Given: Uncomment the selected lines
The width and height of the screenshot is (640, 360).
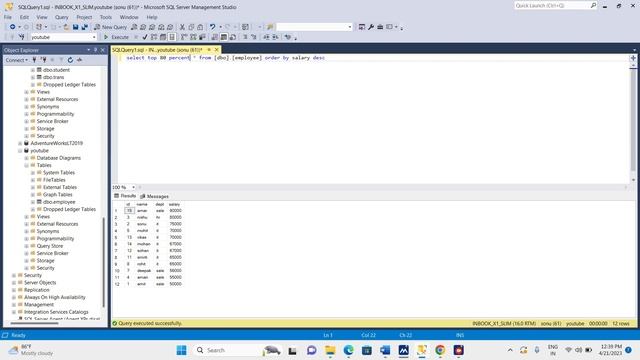Looking at the screenshot, I should (x=253, y=37).
